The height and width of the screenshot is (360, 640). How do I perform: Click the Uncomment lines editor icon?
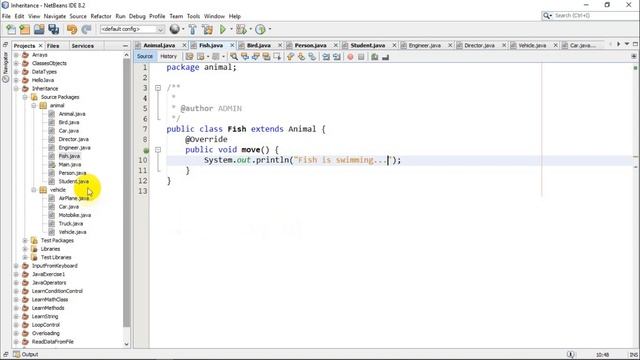[385, 57]
